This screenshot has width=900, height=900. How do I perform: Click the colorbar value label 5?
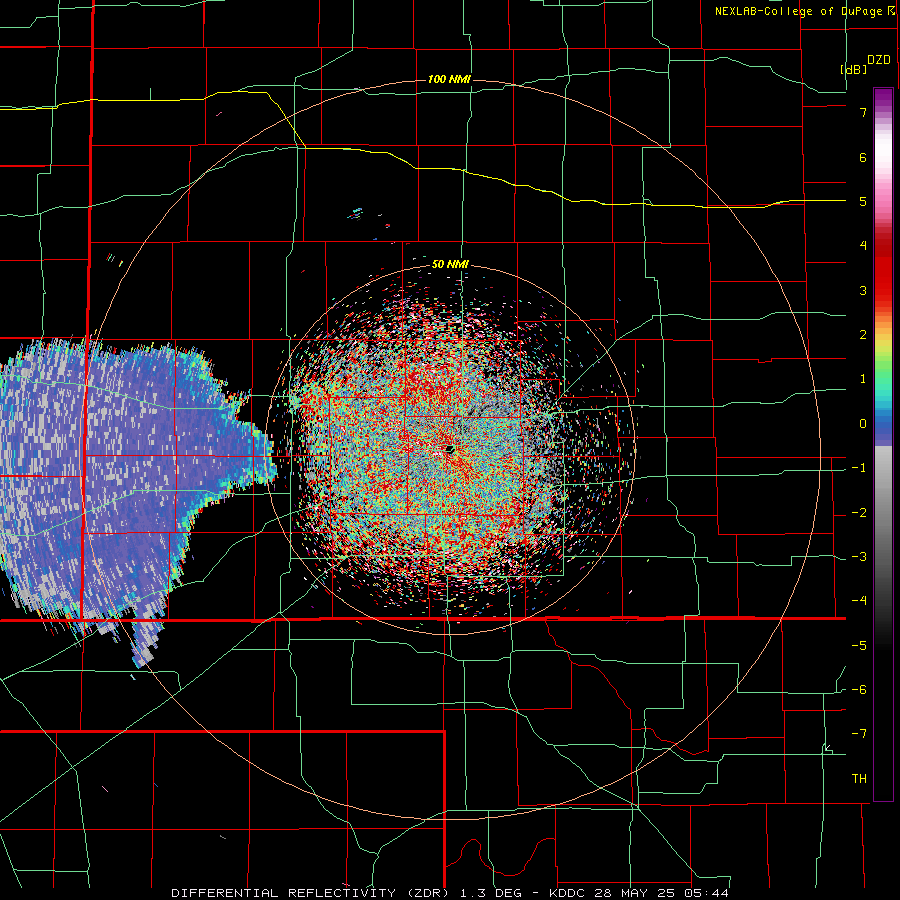coord(863,201)
